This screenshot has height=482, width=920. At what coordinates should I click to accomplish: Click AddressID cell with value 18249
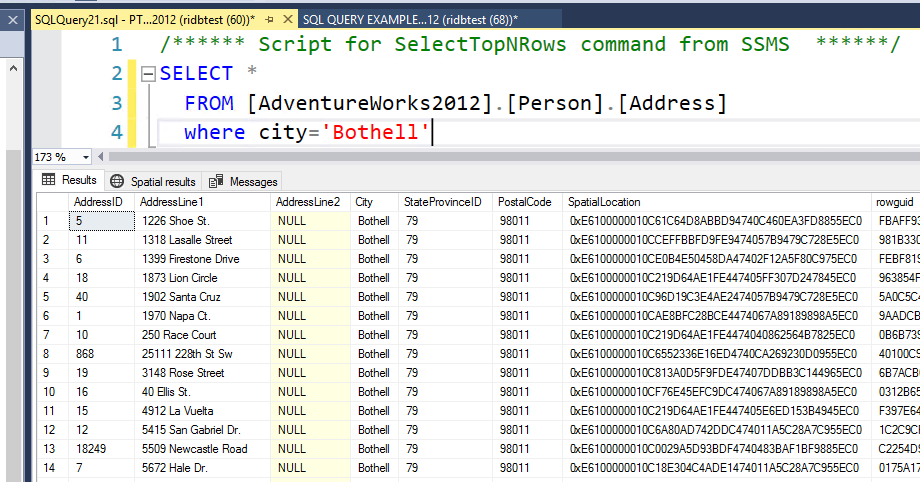102,449
